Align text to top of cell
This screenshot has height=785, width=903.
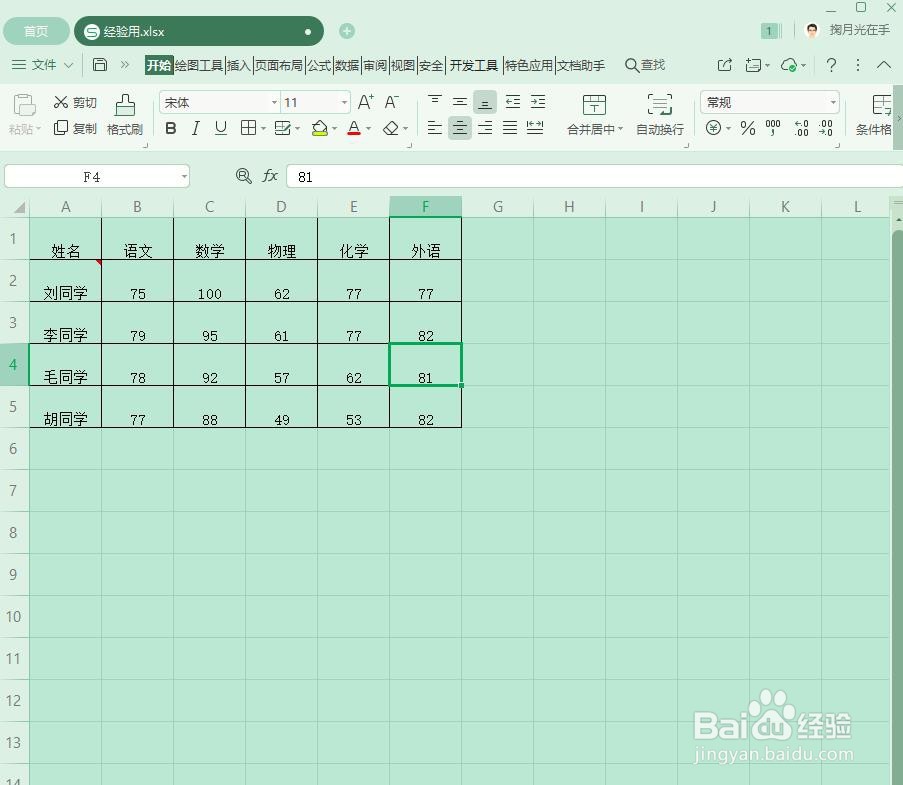[435, 102]
